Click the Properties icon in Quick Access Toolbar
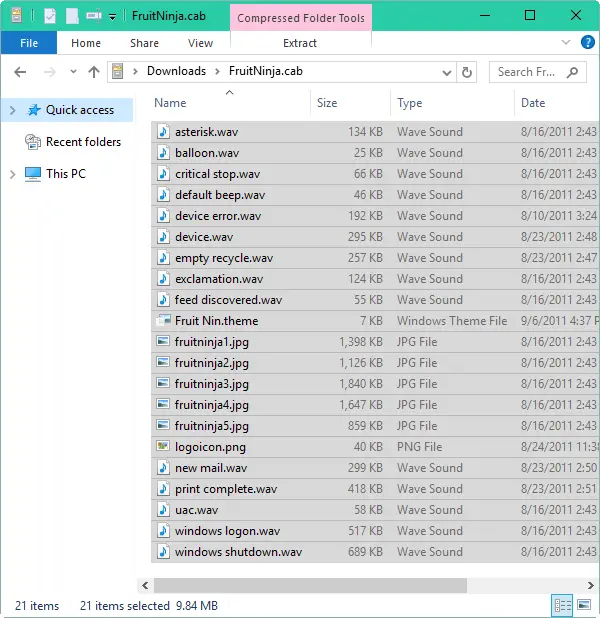Screen dimensions: 600x618 point(50,16)
